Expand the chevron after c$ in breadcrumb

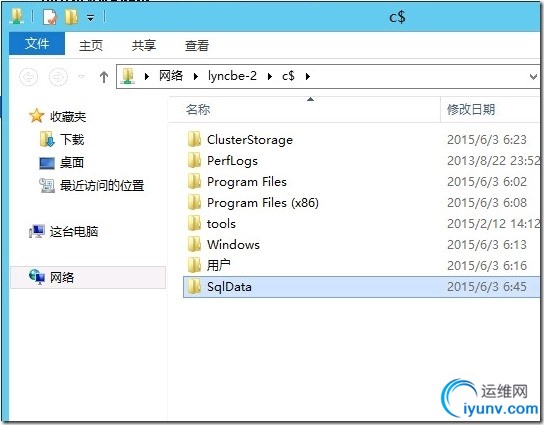(x=308, y=76)
